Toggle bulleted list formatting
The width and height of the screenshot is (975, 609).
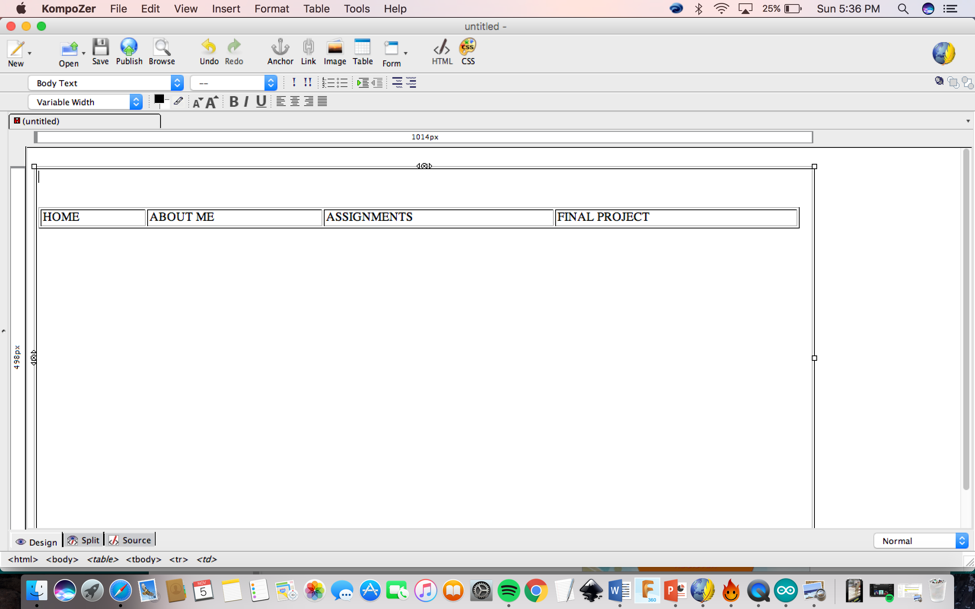tap(341, 83)
